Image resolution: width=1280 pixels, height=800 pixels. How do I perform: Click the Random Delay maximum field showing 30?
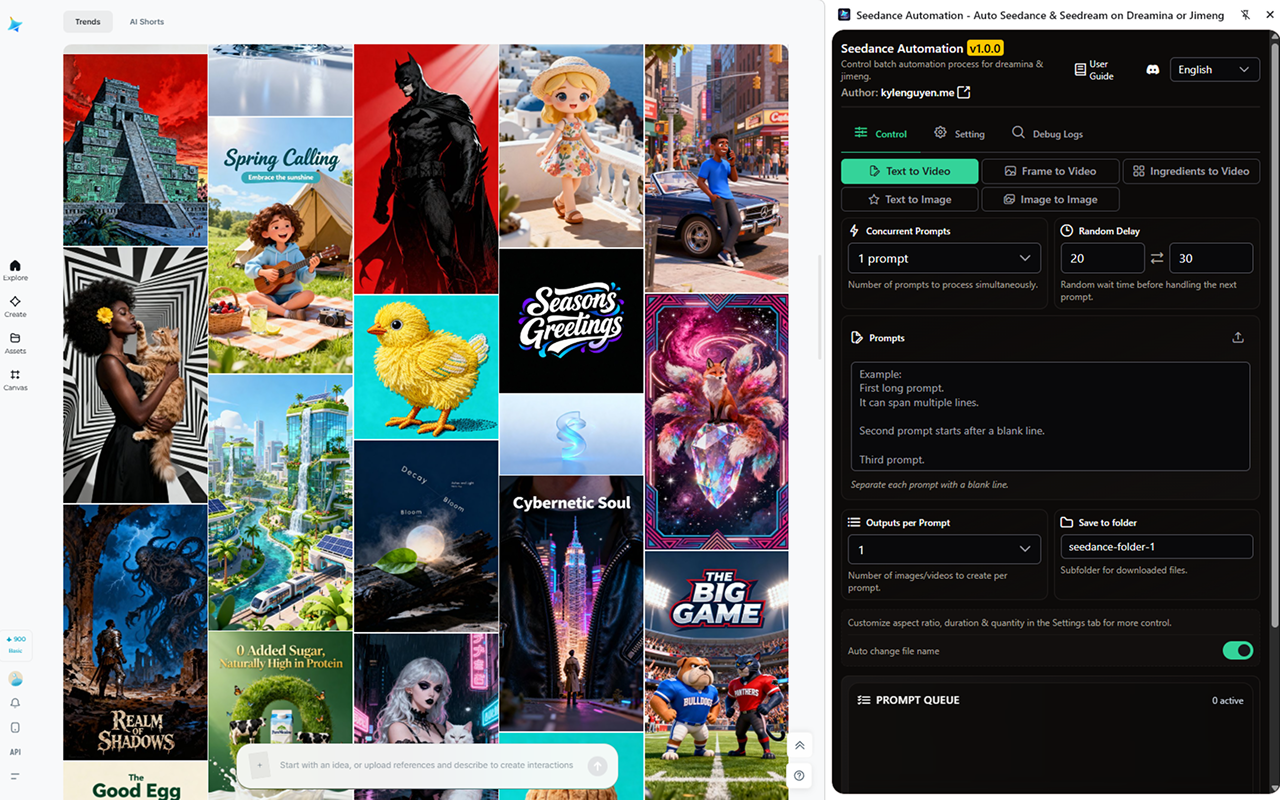(1211, 258)
